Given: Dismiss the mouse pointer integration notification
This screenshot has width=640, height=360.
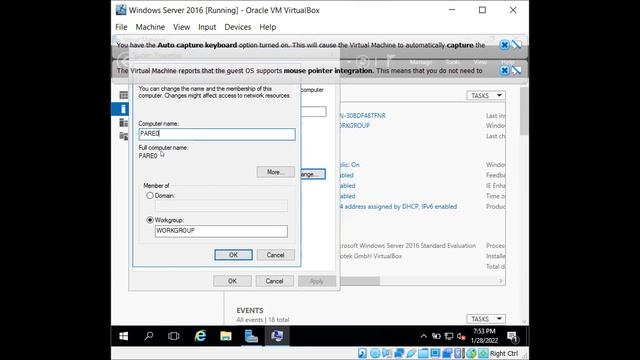Looking at the screenshot, I should pyautogui.click(x=504, y=70).
